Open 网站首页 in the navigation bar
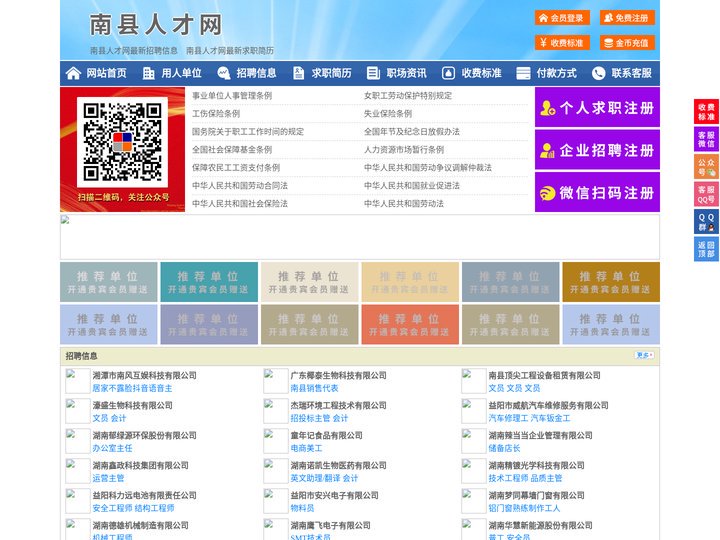Viewport: 720px width, 540px height. click(x=106, y=73)
